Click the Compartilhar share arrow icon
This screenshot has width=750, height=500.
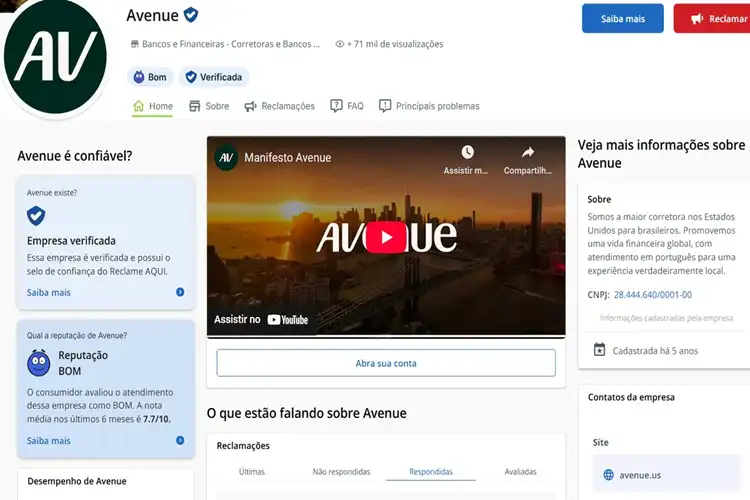[528, 152]
